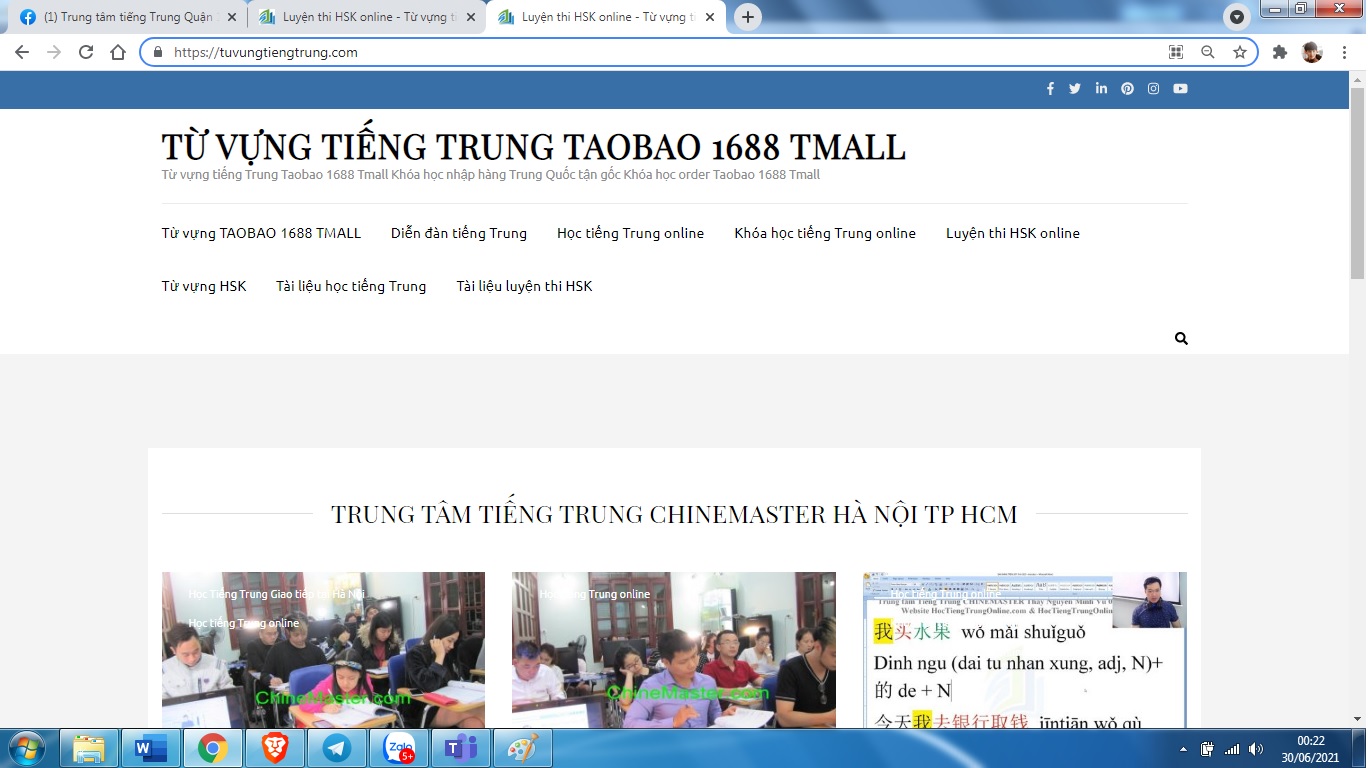1368x768 pixels.
Task: Open the YouTube icon in header bar
Action: [1180, 89]
